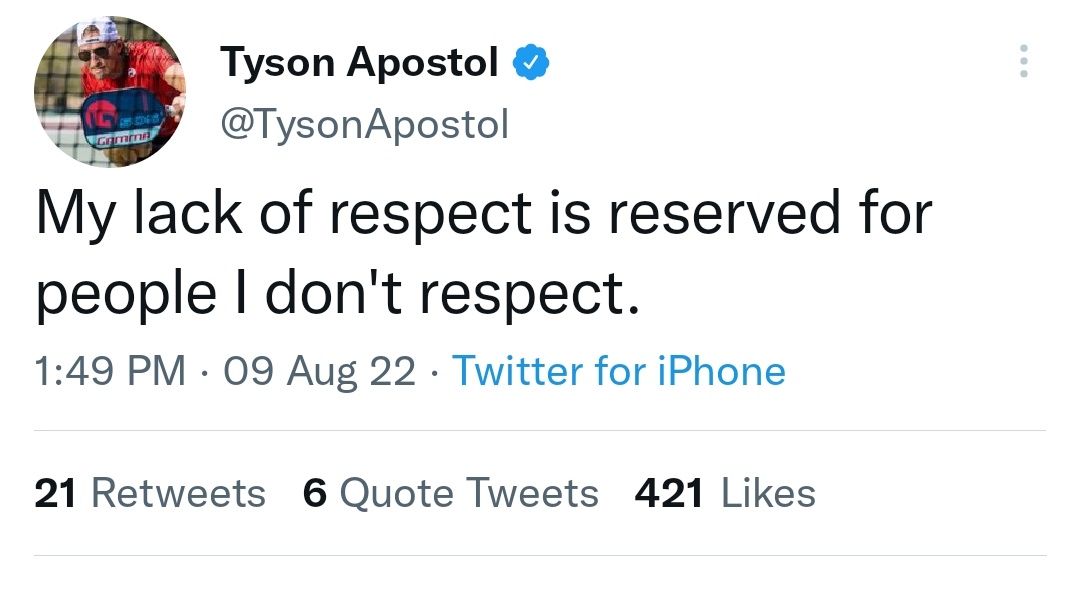
Task: Click the 1:49 PM timestamp
Action: click(x=110, y=371)
